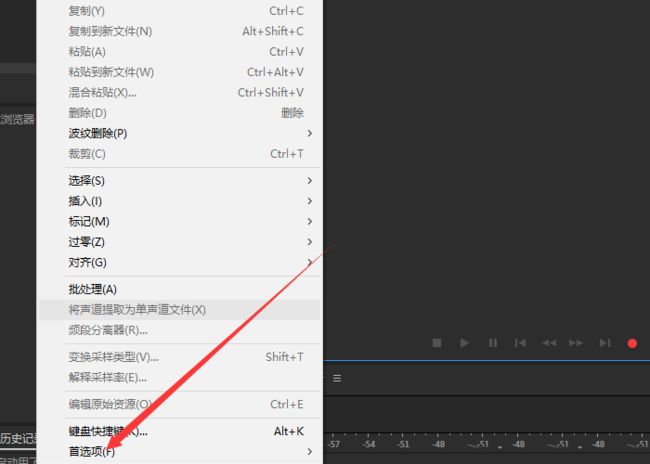
Task: Select 将声道提取为单声道文件(X) entry
Action: pyautogui.click(x=179, y=309)
